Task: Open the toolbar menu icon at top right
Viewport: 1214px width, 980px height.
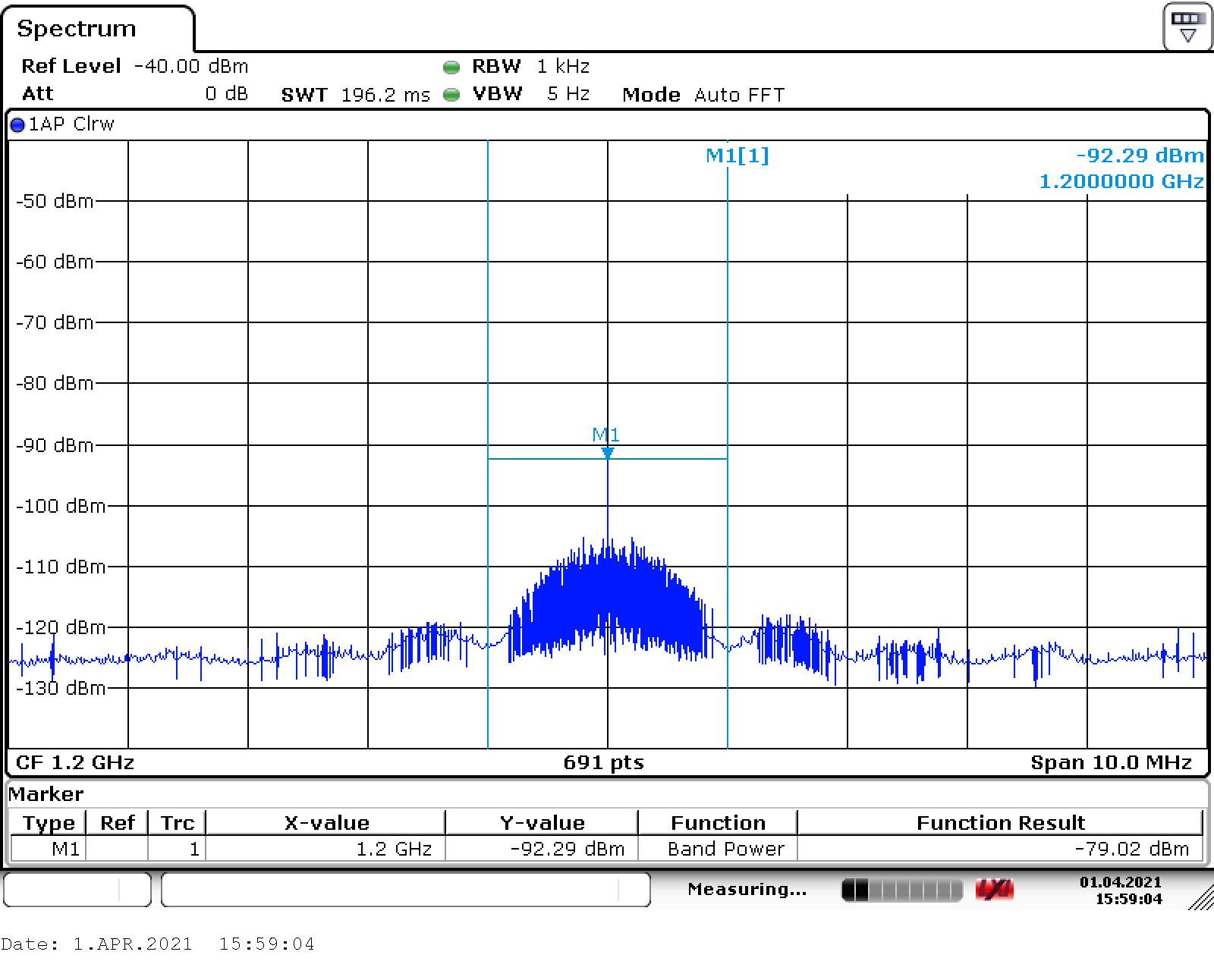Action: pyautogui.click(x=1187, y=27)
